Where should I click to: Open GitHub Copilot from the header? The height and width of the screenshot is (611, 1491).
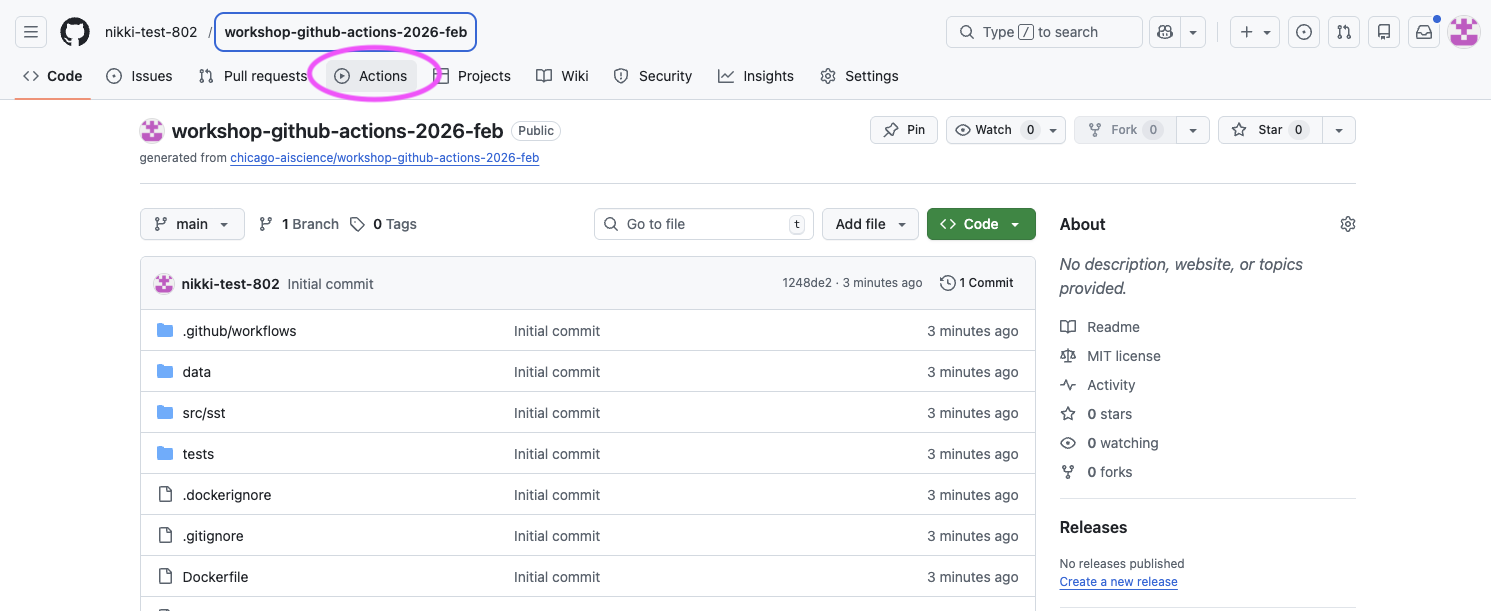click(x=1164, y=31)
